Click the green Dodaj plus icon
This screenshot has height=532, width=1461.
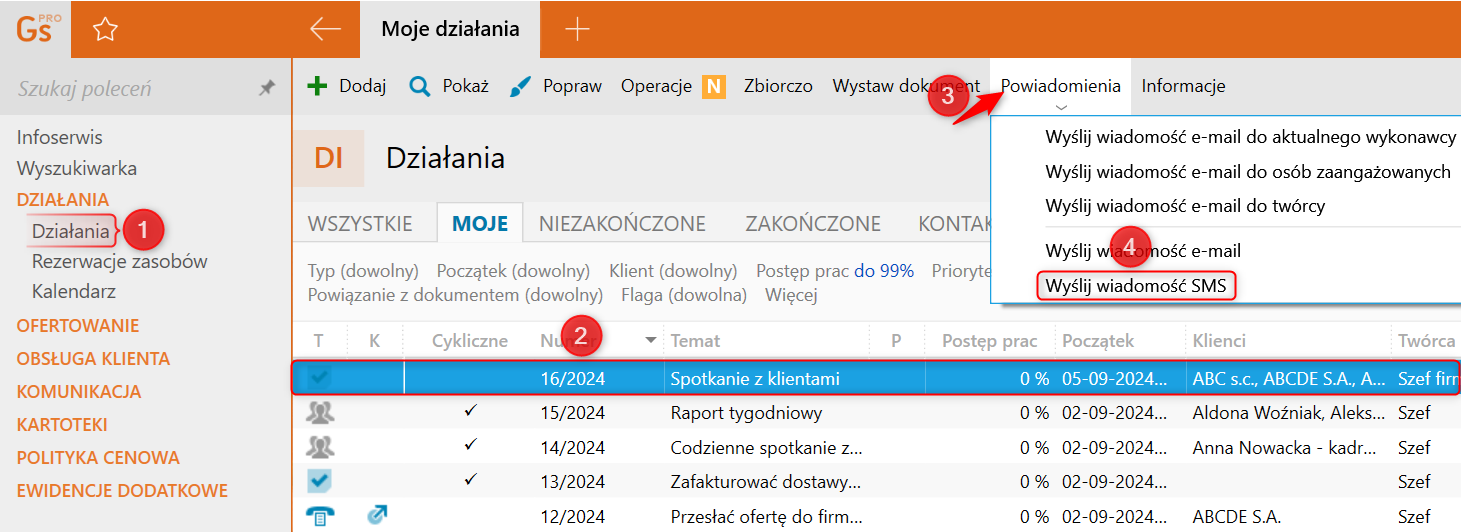317,86
